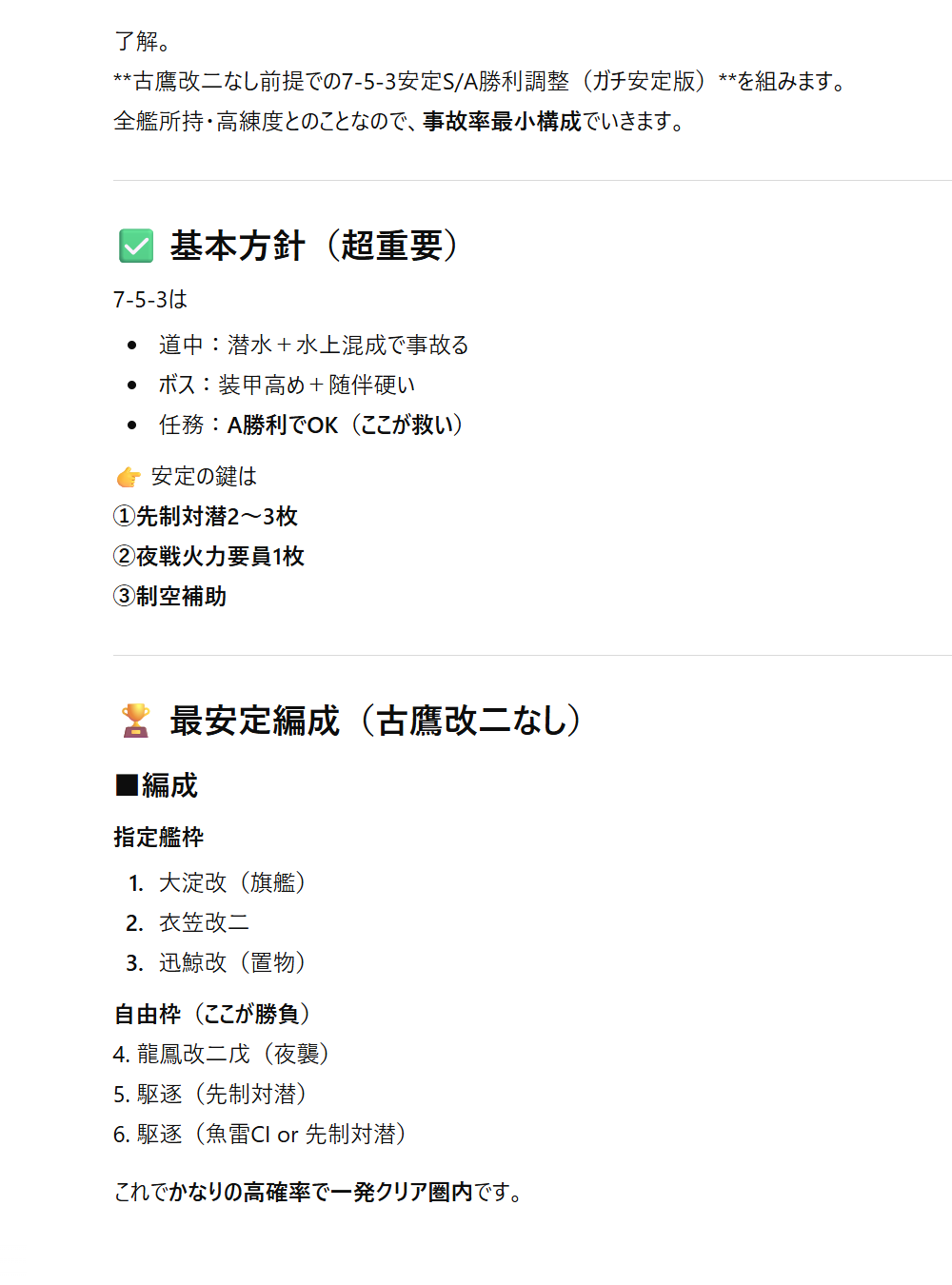Screen dimensions: 952x1285
Task: Click the trophy emoji beside 最安定編成
Action: pyautogui.click(x=136, y=721)
